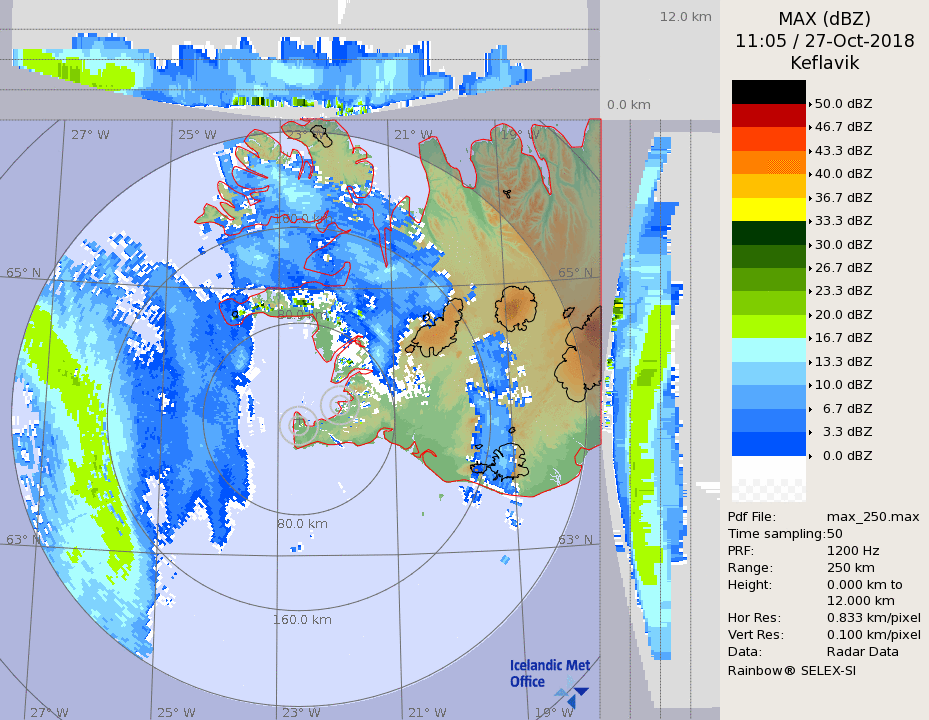Click the Icelandic Met Office logo
The height and width of the screenshot is (720, 929).
coord(549,677)
